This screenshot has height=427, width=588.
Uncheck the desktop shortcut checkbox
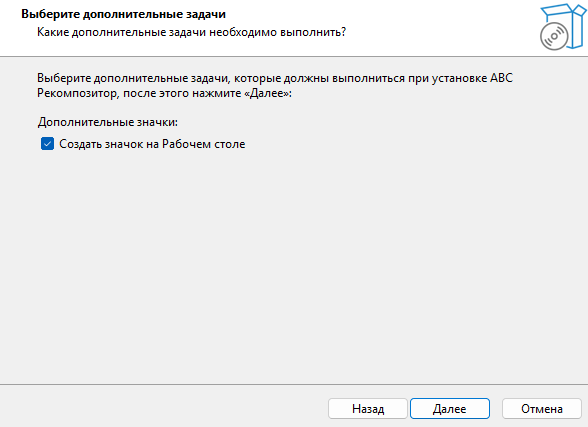click(47, 144)
